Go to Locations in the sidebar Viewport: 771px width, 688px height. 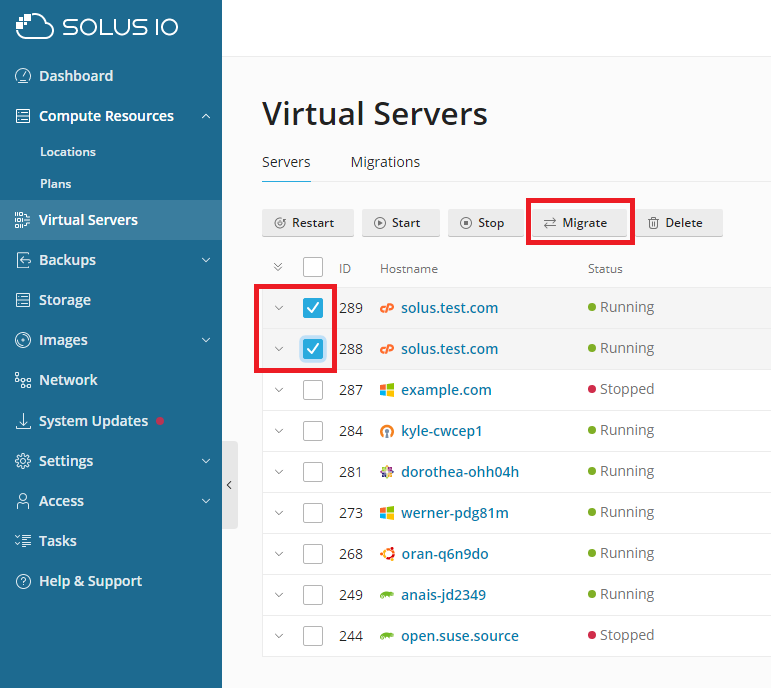[x=68, y=151]
